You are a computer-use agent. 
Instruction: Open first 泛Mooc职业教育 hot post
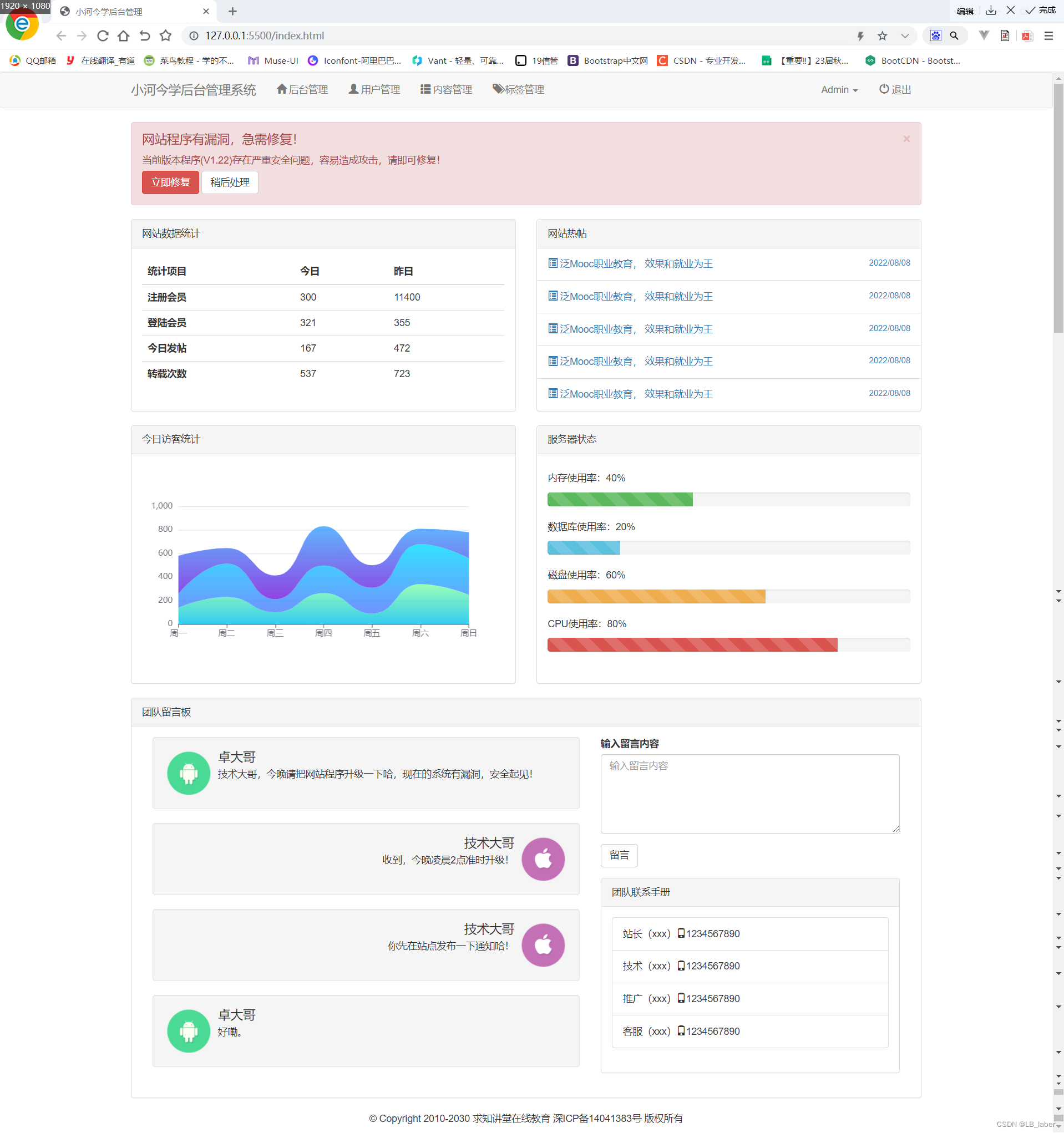(630, 264)
